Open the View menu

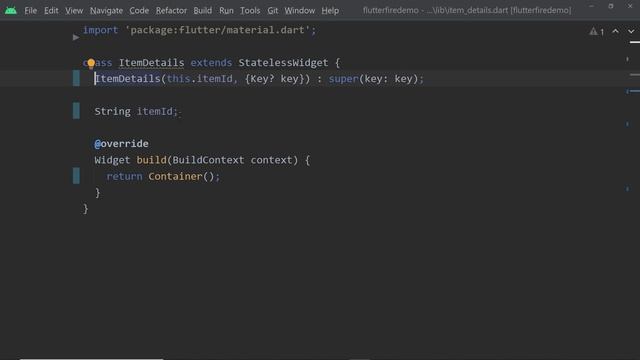[x=74, y=10]
